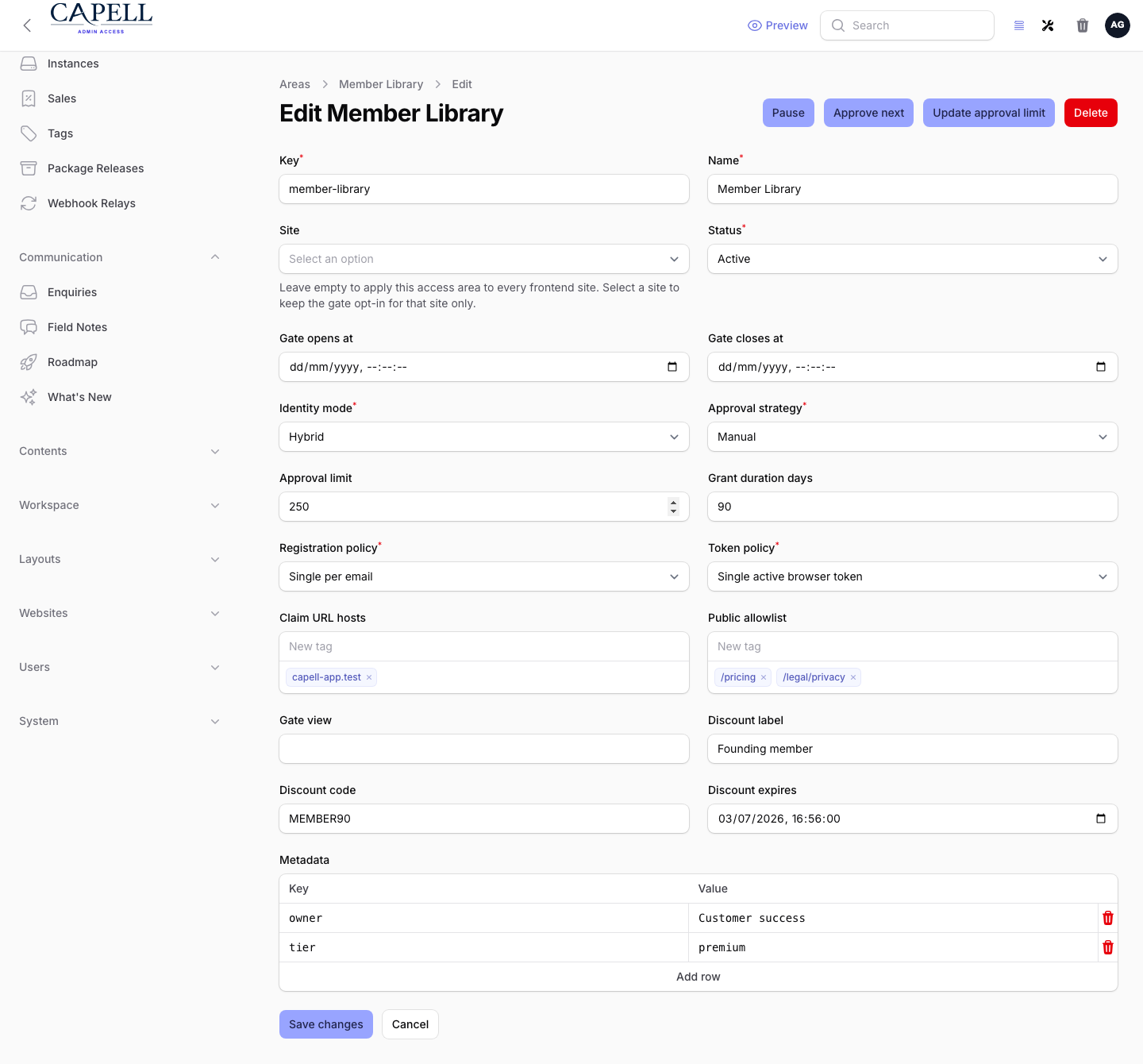Click Save changes button
Viewport: 1143px width, 1064px height.
click(x=325, y=1024)
